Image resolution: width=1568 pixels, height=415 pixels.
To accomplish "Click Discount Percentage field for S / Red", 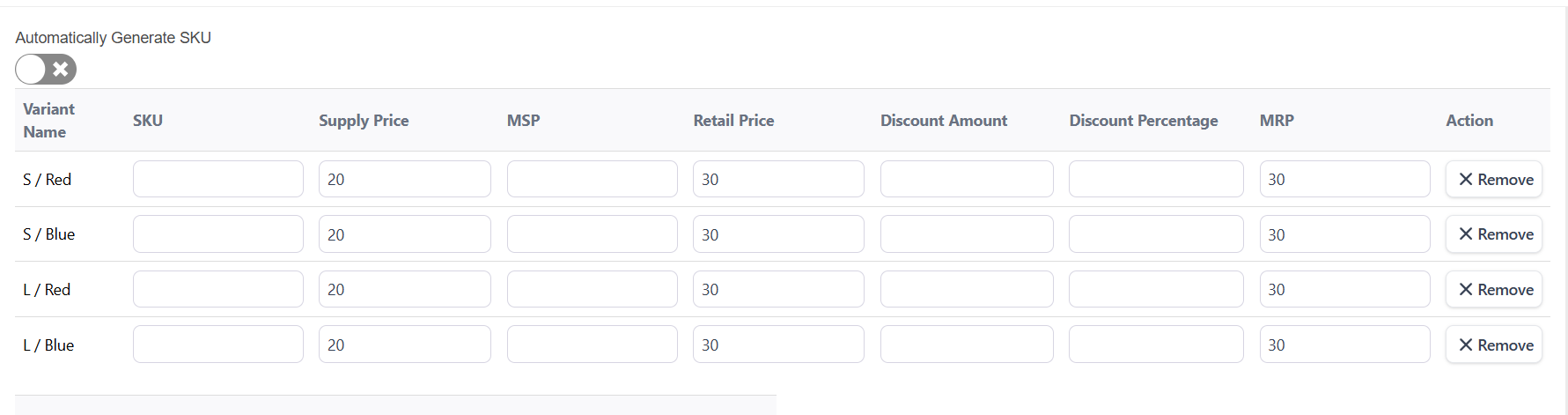I will pyautogui.click(x=1155, y=179).
